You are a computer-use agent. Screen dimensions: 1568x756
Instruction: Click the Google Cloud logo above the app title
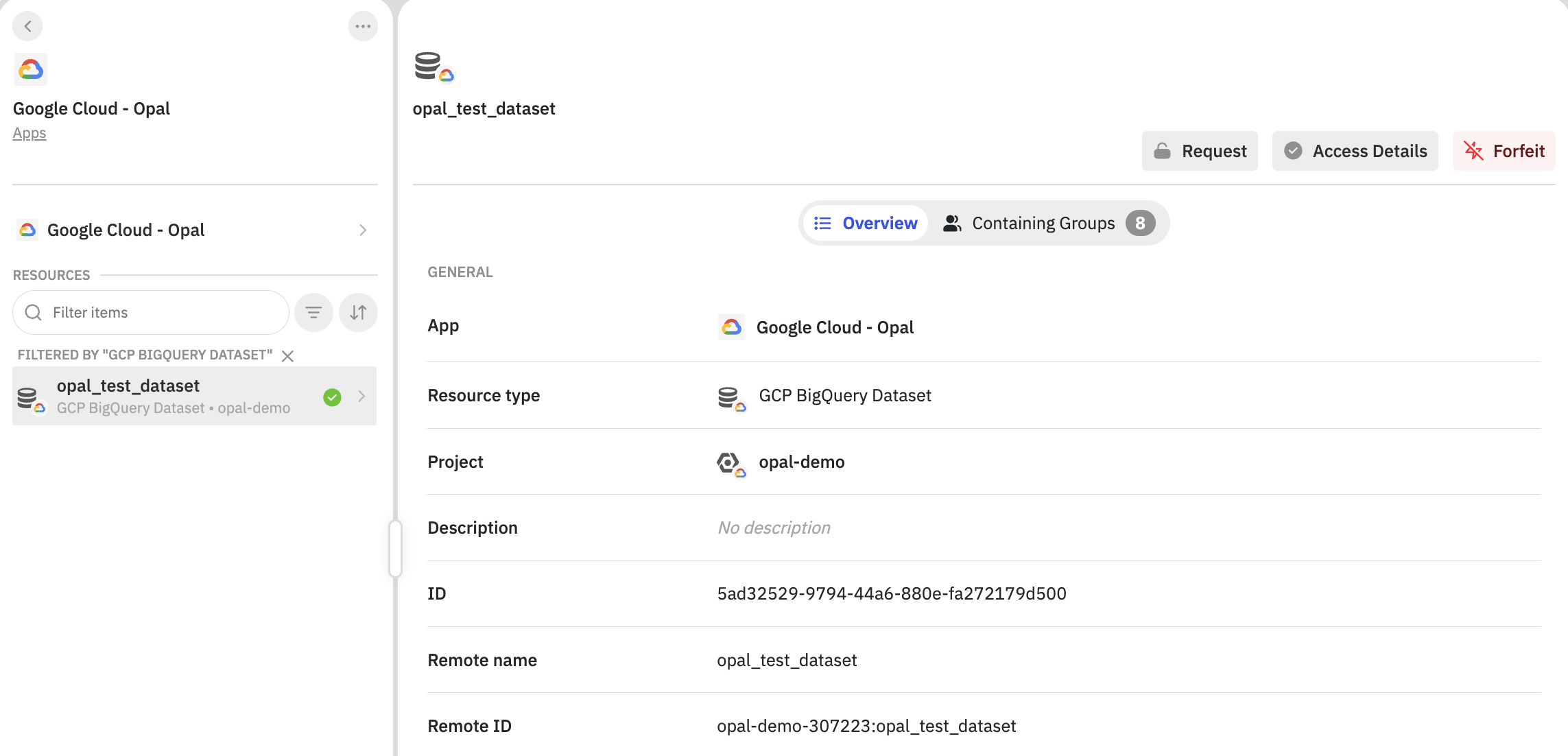click(x=31, y=69)
